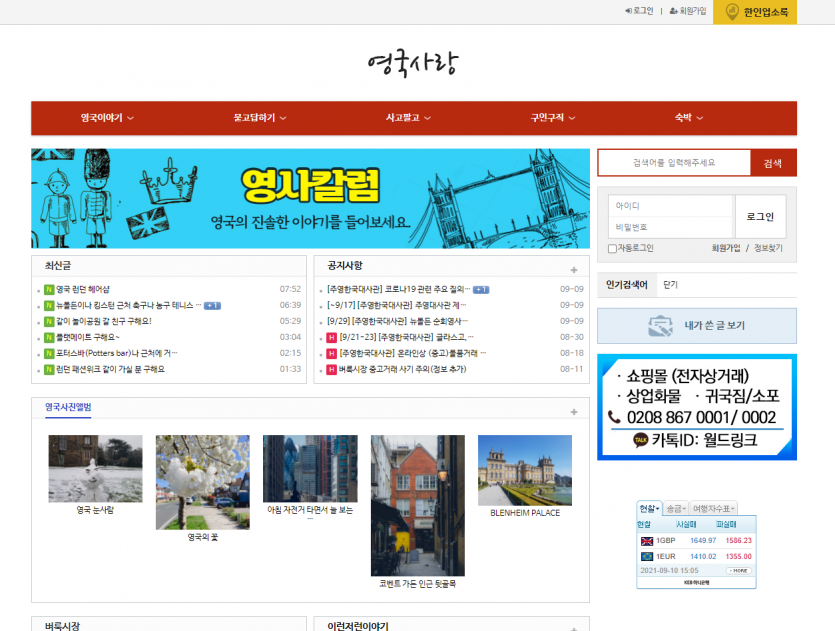
Task: Expand the 영국이야기 menu
Action: tap(107, 118)
